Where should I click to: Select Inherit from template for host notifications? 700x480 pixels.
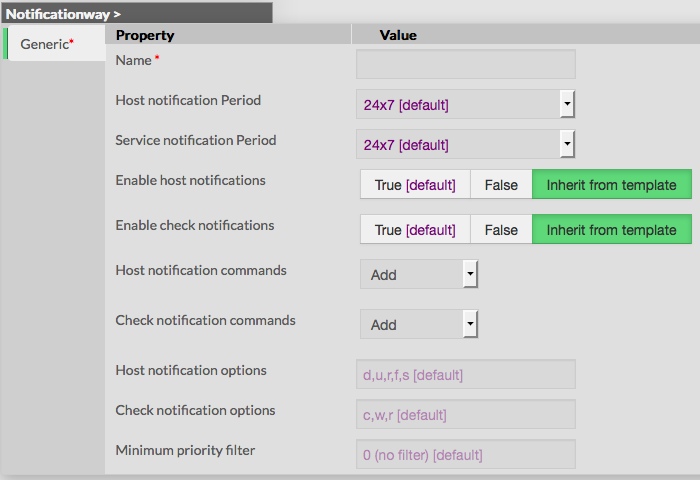[x=611, y=185]
